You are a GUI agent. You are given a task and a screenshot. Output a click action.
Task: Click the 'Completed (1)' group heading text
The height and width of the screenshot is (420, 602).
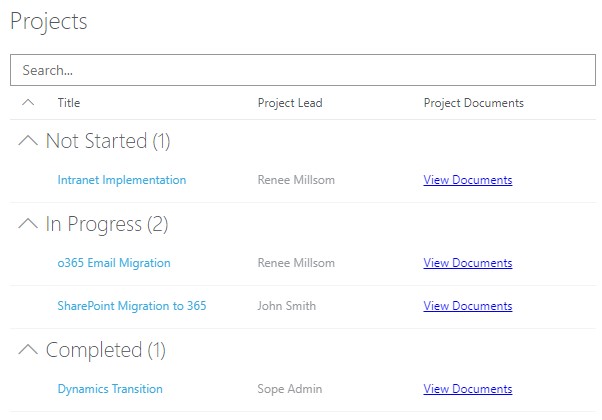click(x=106, y=350)
